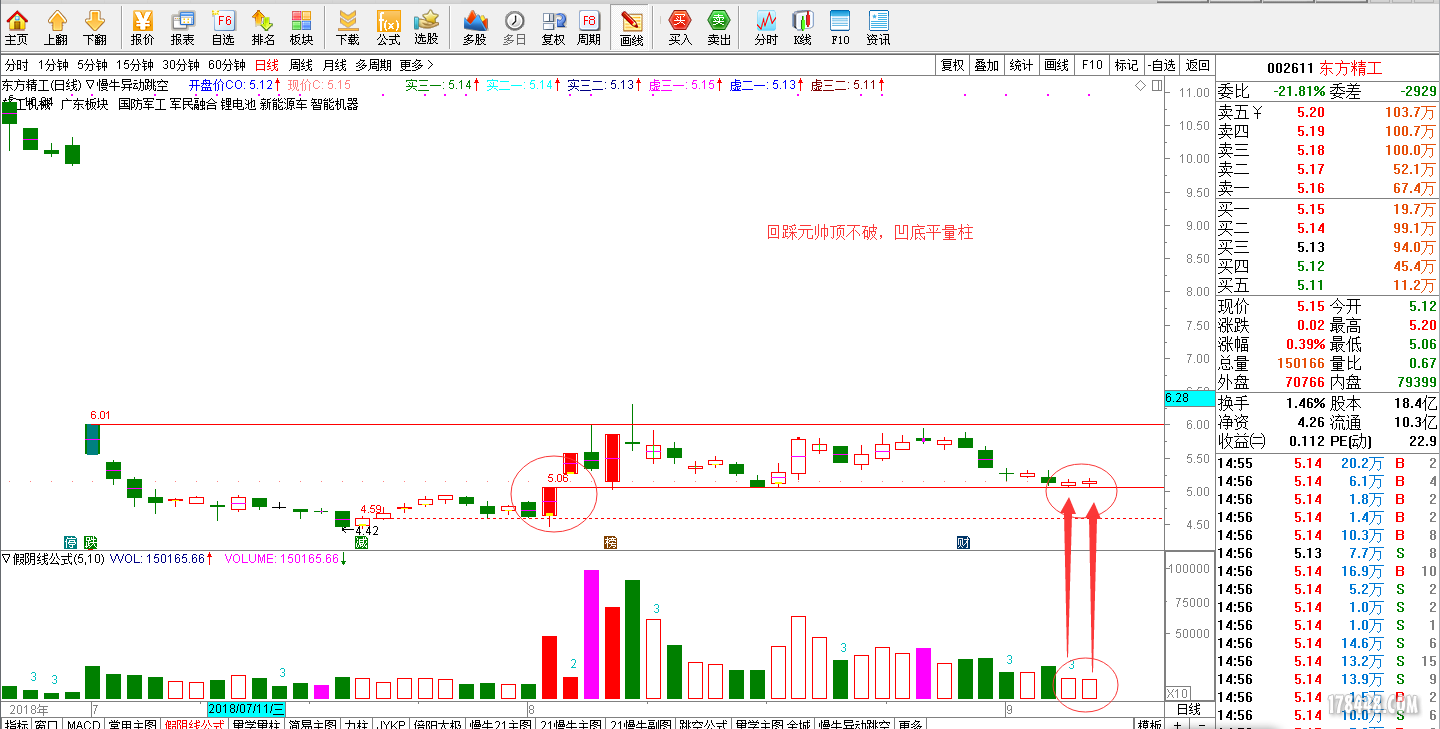1440x729 pixels.
Task: Select the 30分钟 period
Action: click(182, 65)
